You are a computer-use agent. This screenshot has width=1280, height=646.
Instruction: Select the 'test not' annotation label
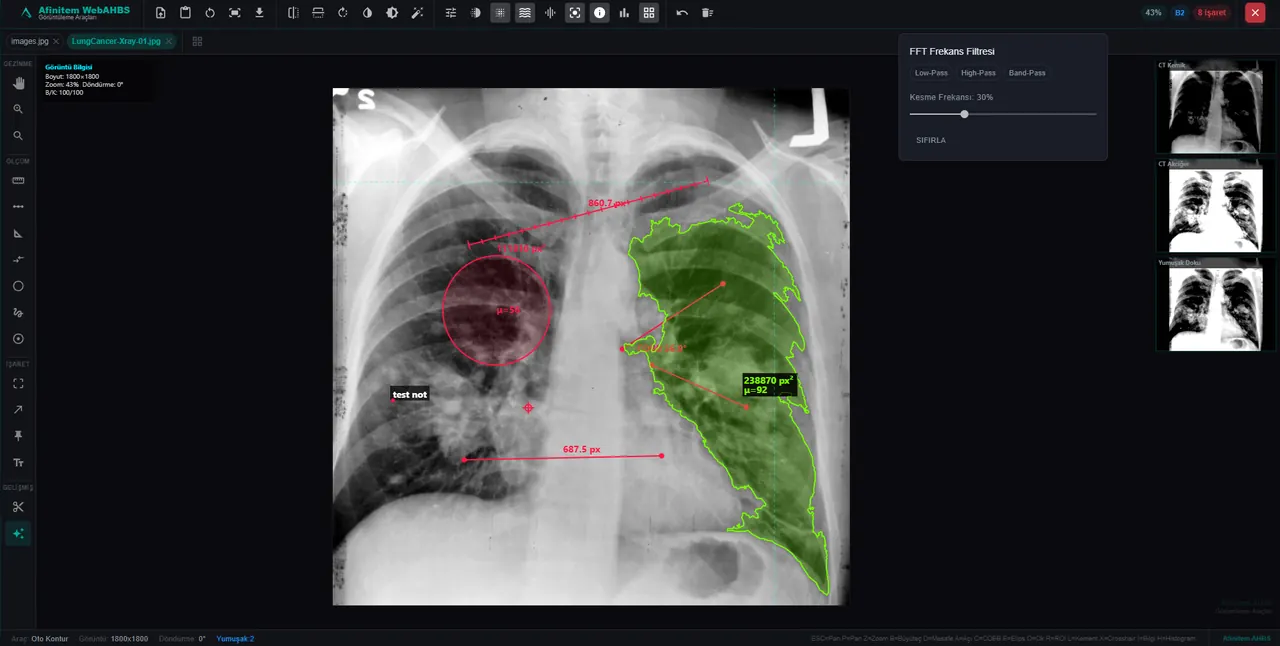pos(409,395)
